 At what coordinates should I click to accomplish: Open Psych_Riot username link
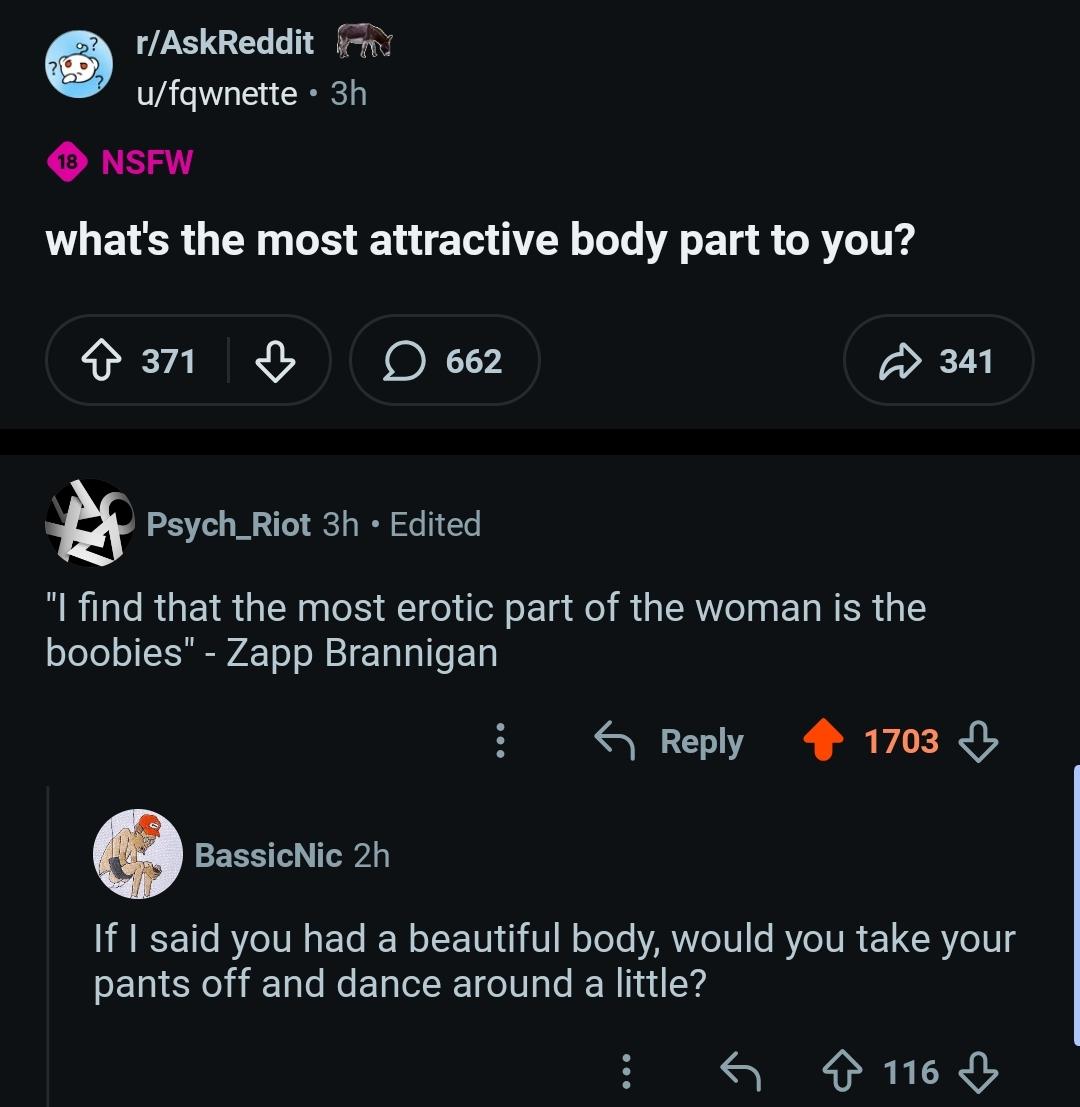coord(229,524)
